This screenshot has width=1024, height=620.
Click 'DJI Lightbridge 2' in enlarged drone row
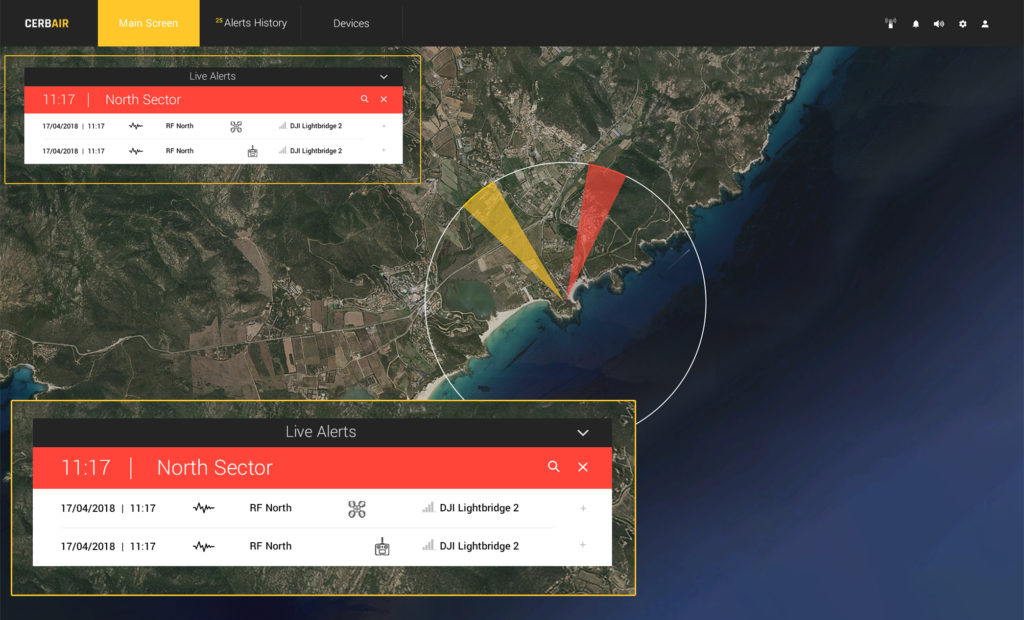(x=479, y=508)
